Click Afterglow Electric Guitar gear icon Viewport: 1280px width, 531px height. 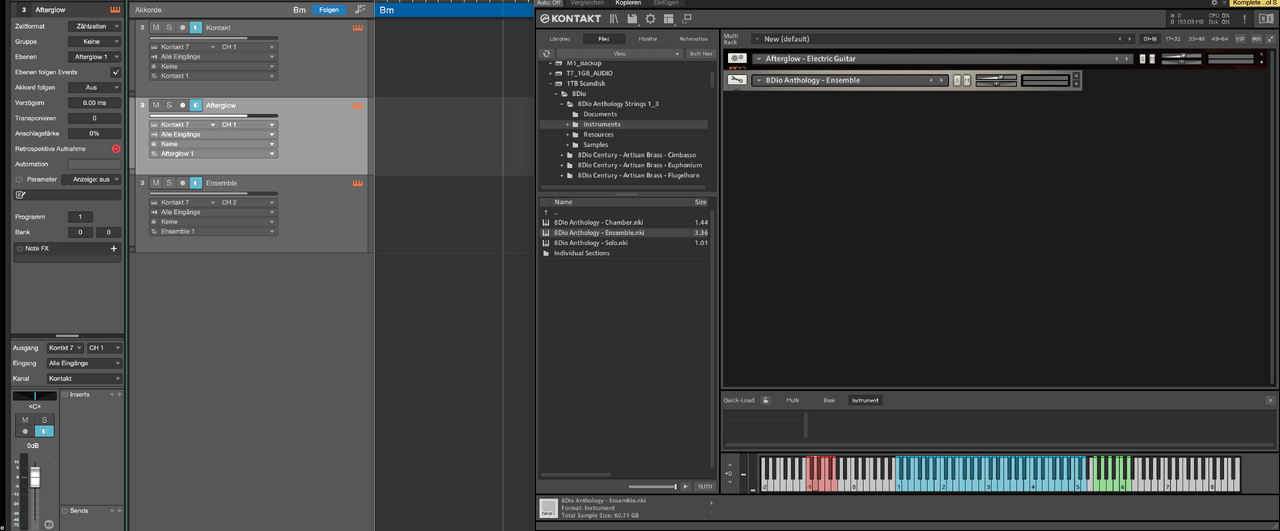coord(737,59)
